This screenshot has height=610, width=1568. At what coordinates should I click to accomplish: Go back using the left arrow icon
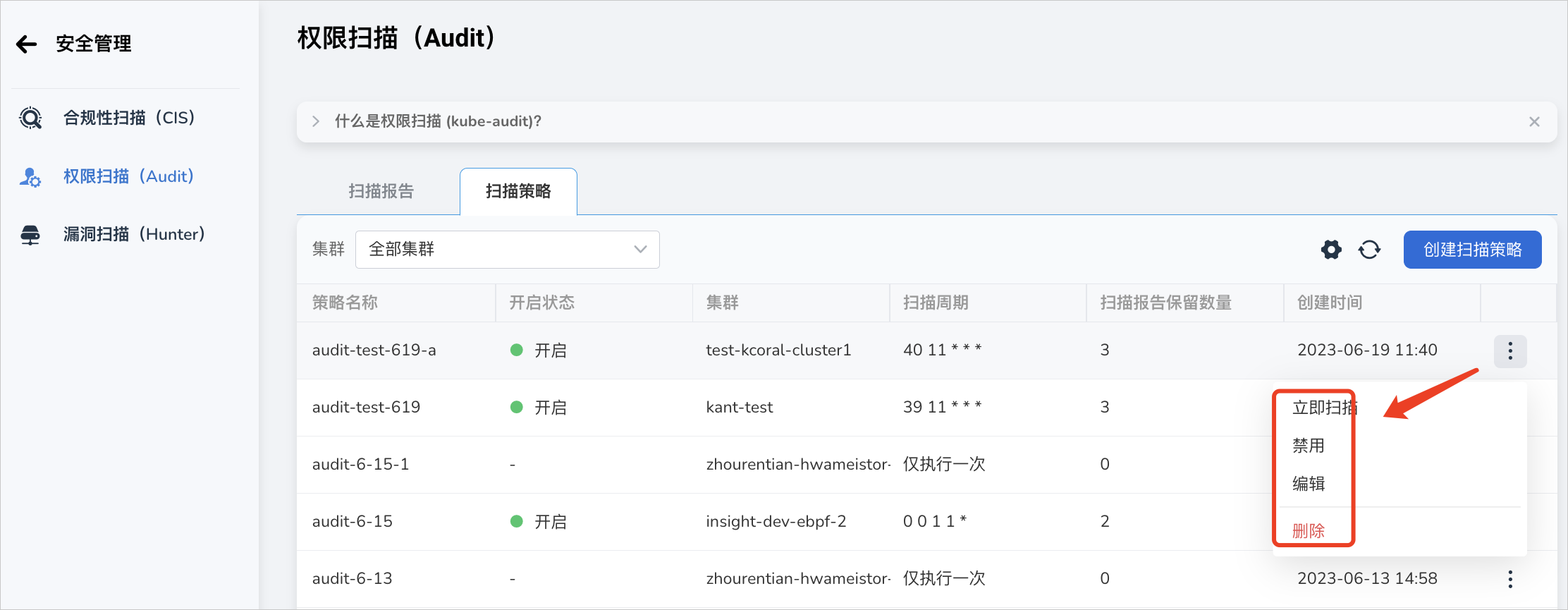pos(26,44)
